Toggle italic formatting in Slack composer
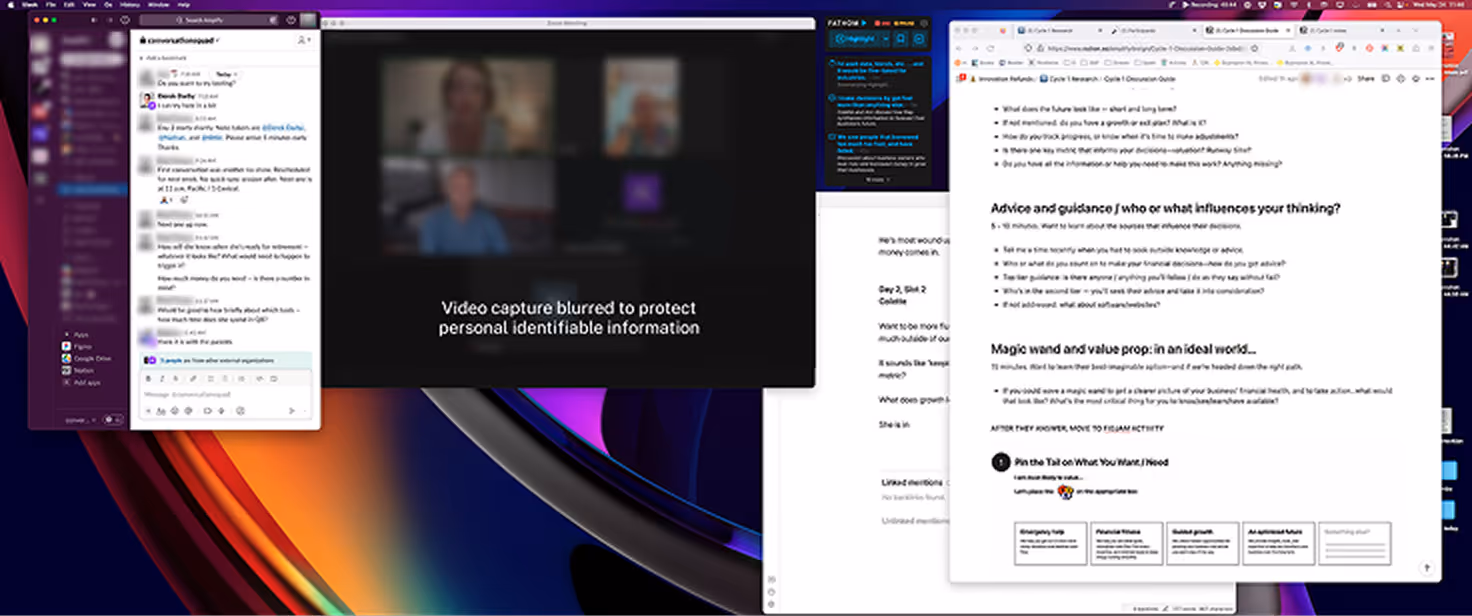Screen dimensions: 1472x616 [162, 379]
